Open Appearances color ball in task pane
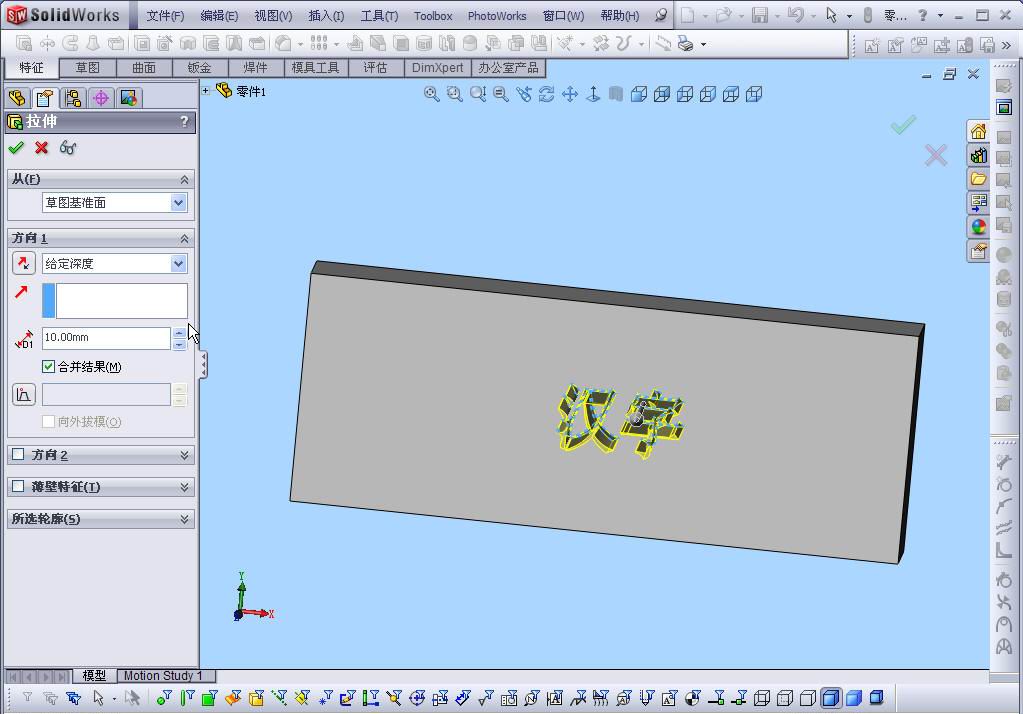 pos(978,226)
